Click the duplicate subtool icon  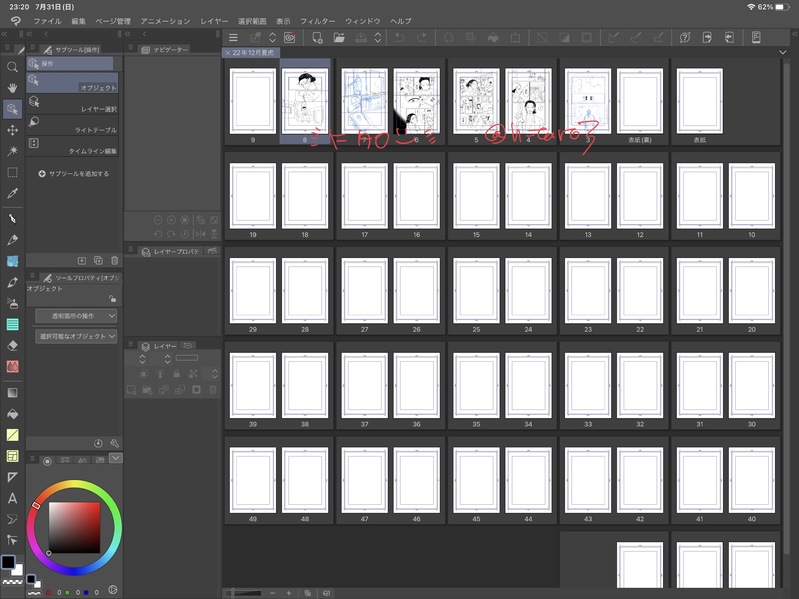point(98,260)
